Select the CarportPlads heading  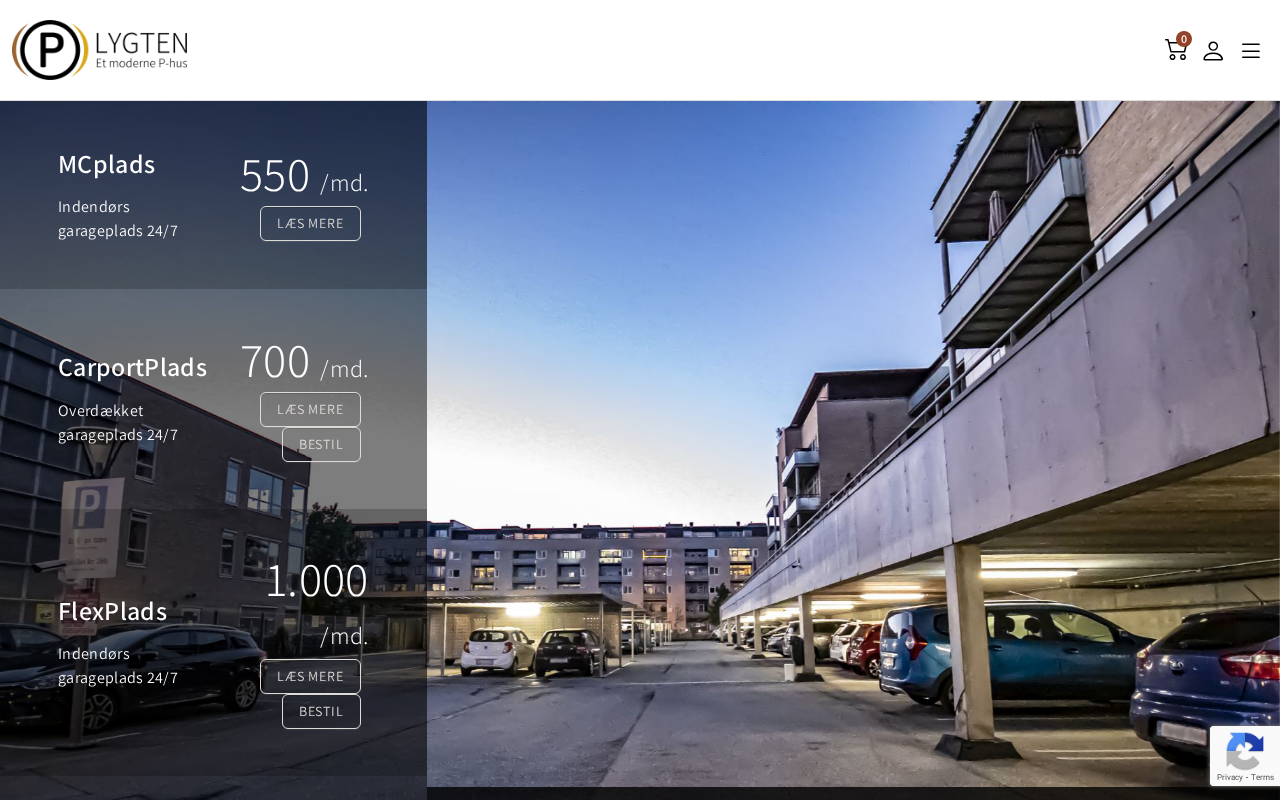pyautogui.click(x=133, y=367)
